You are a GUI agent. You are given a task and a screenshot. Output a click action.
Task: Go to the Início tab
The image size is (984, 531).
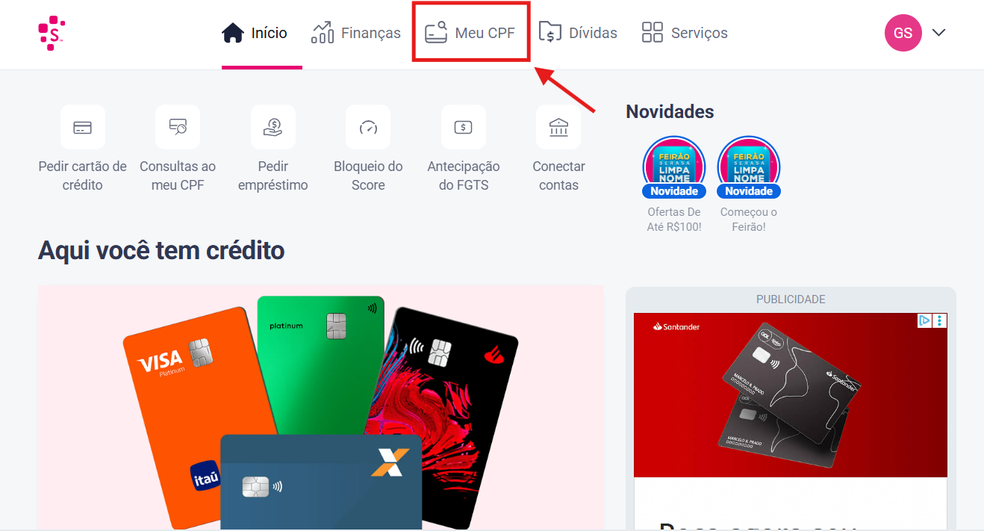[x=255, y=33]
